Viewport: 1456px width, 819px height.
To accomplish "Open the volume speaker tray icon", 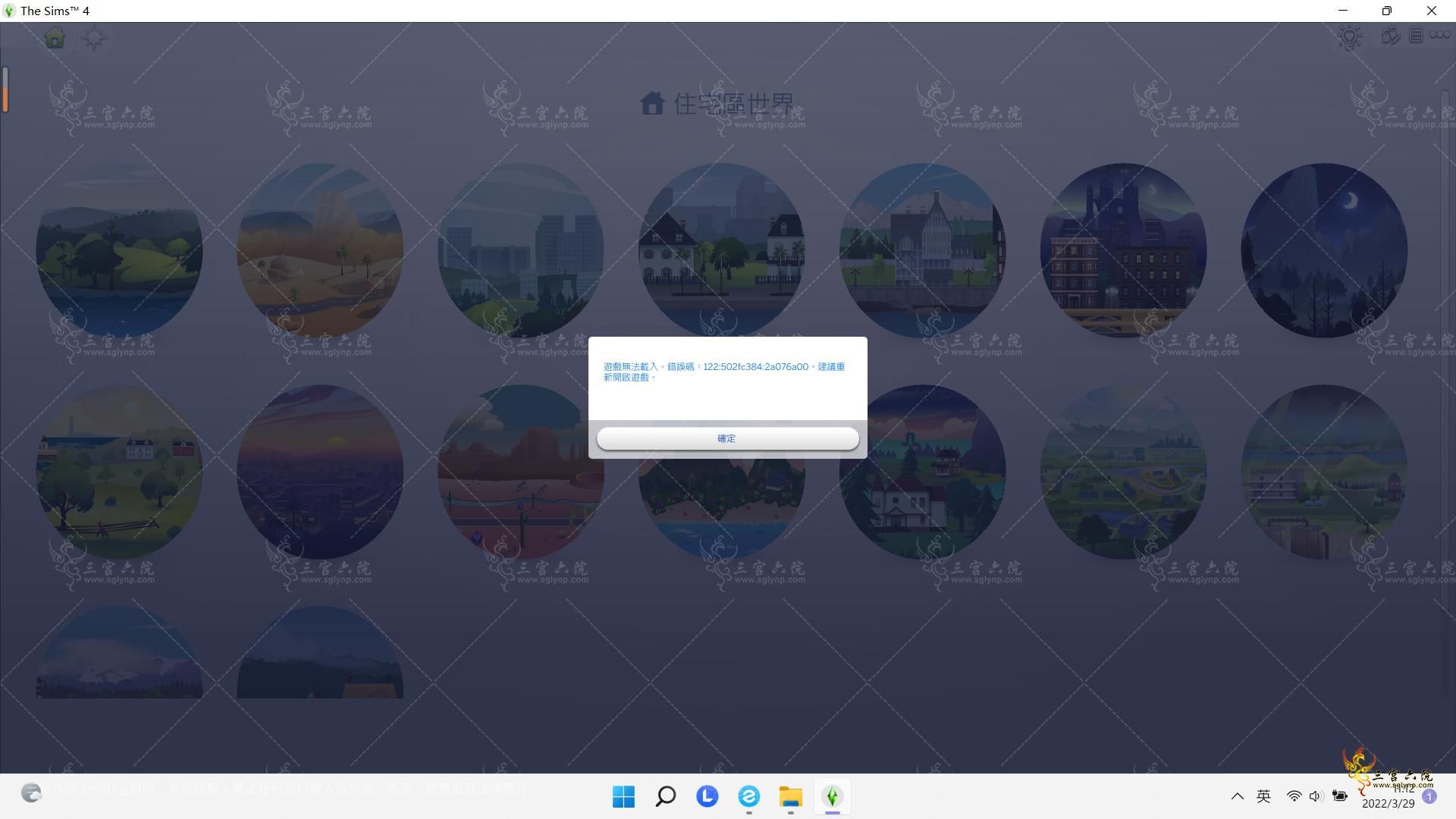I will [1316, 796].
